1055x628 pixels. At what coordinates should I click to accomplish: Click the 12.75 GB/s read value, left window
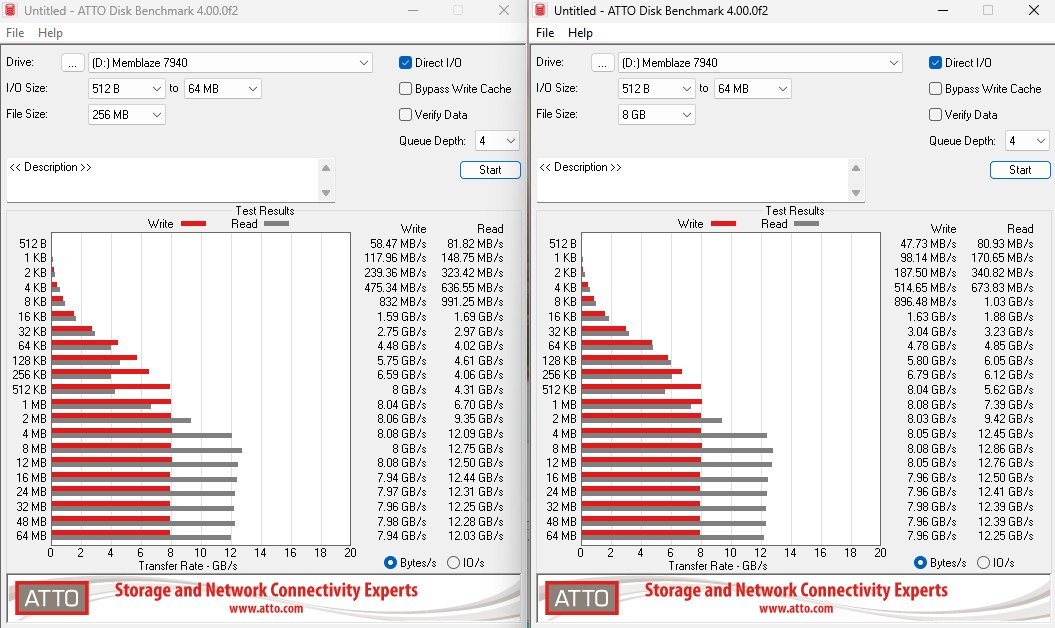476,448
